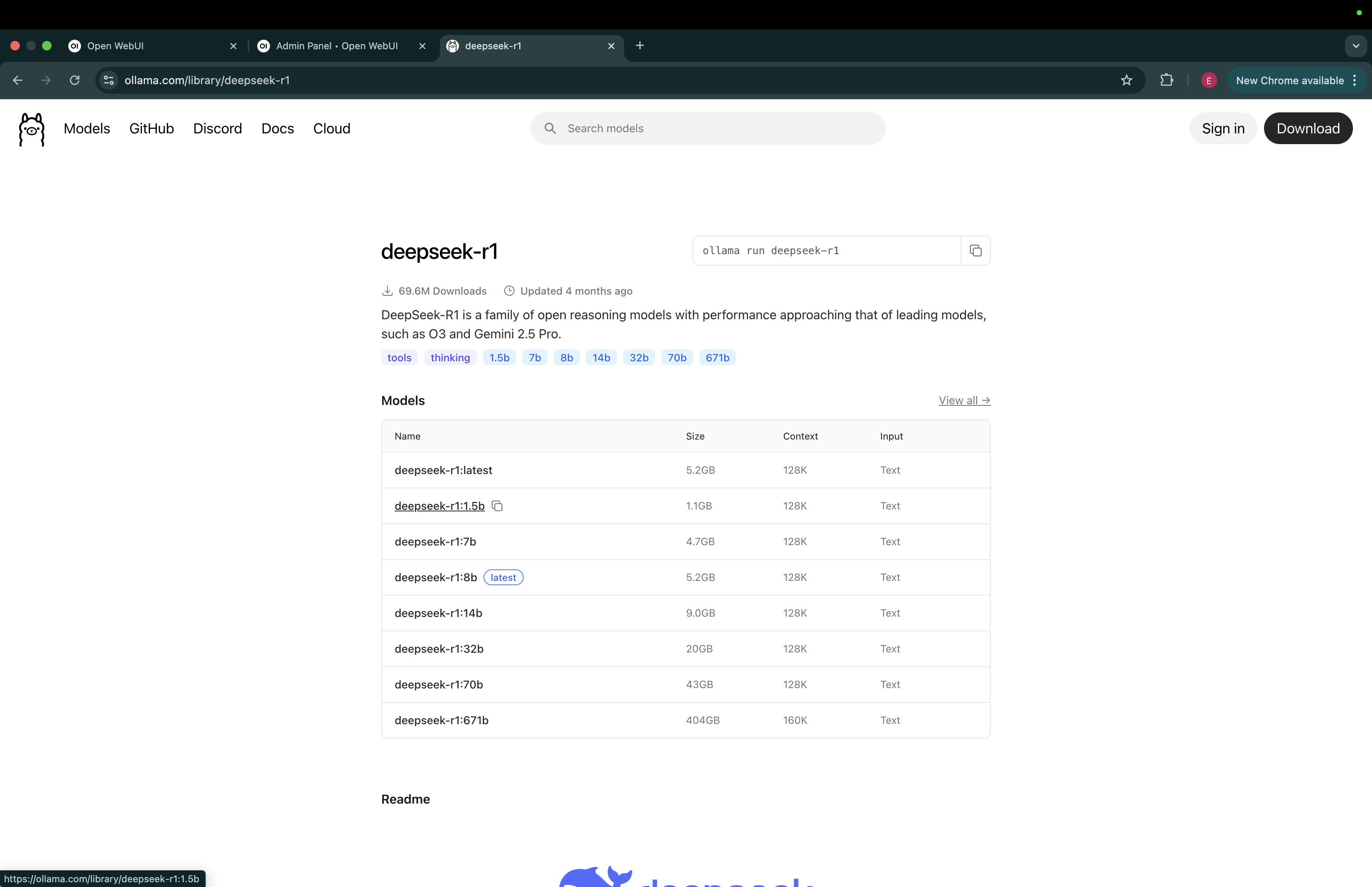Open the Chrome extensions puzzle icon
This screenshot has height=887, width=1372.
1166,80
